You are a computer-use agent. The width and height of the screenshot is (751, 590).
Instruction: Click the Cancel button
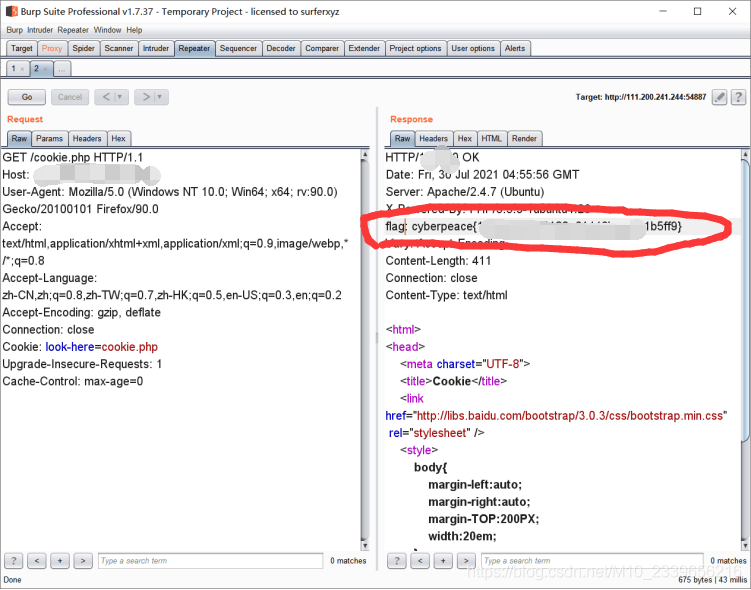point(70,97)
